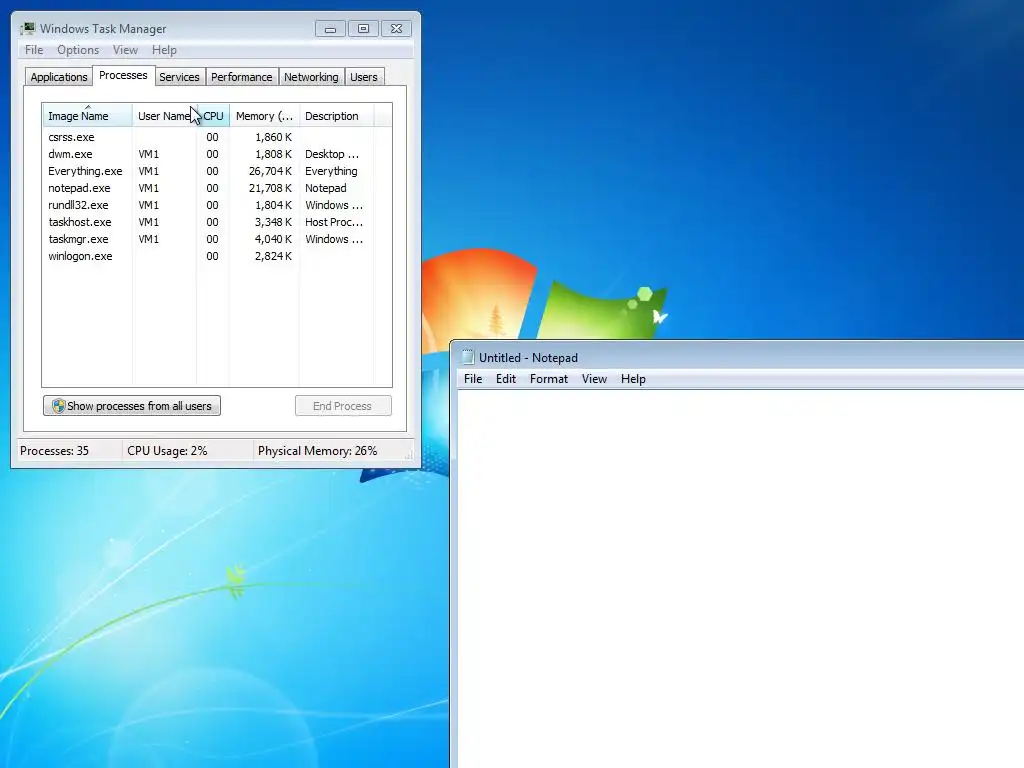
Task: Select the taskhost.exe process
Action: coord(209,222)
